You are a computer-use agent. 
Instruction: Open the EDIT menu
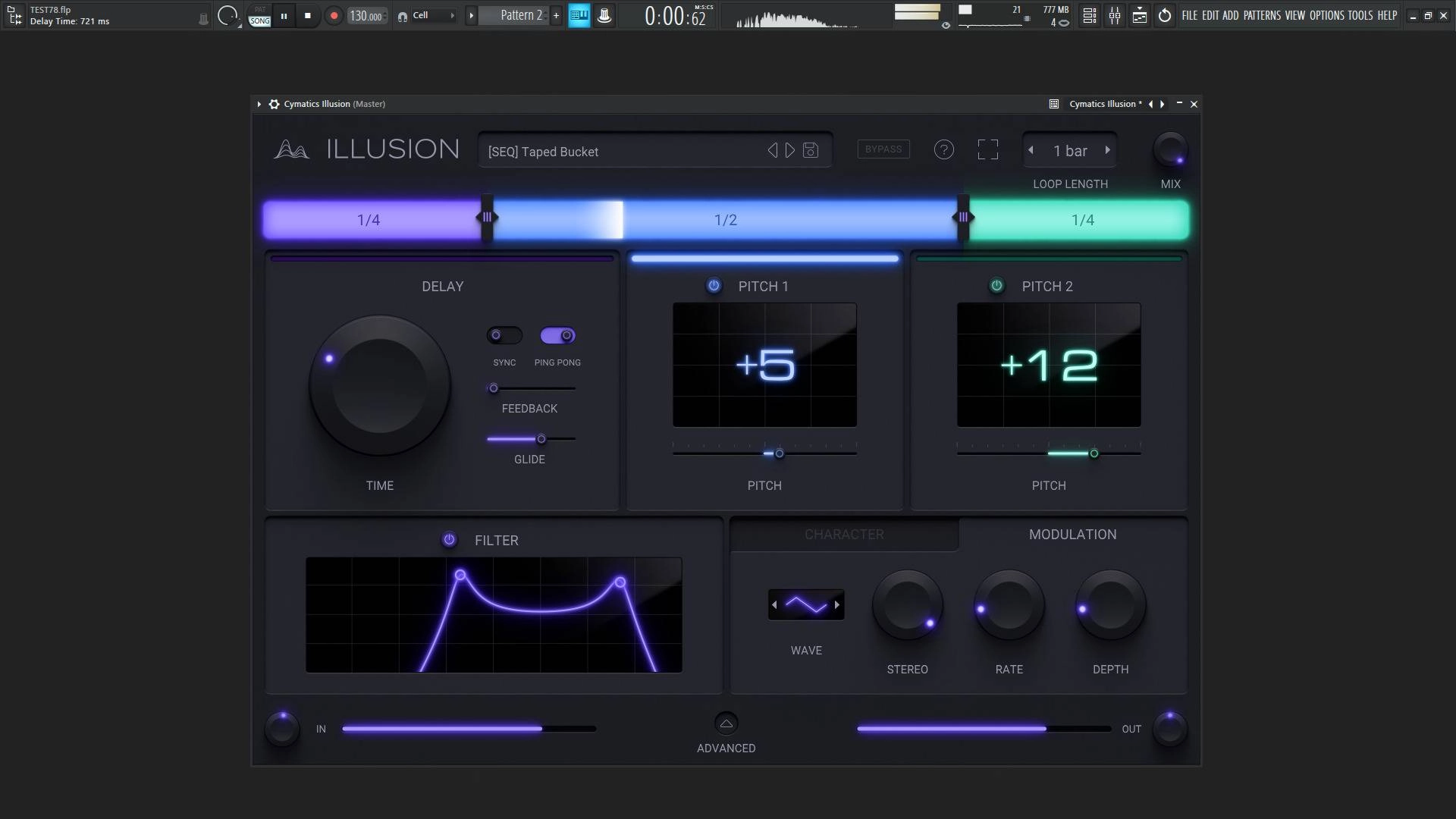click(1210, 15)
